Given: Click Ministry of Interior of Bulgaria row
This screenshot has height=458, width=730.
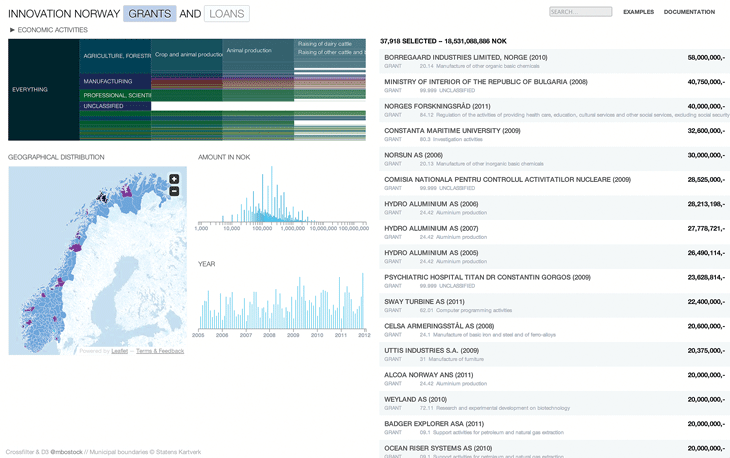Looking at the screenshot, I should pos(554,86).
